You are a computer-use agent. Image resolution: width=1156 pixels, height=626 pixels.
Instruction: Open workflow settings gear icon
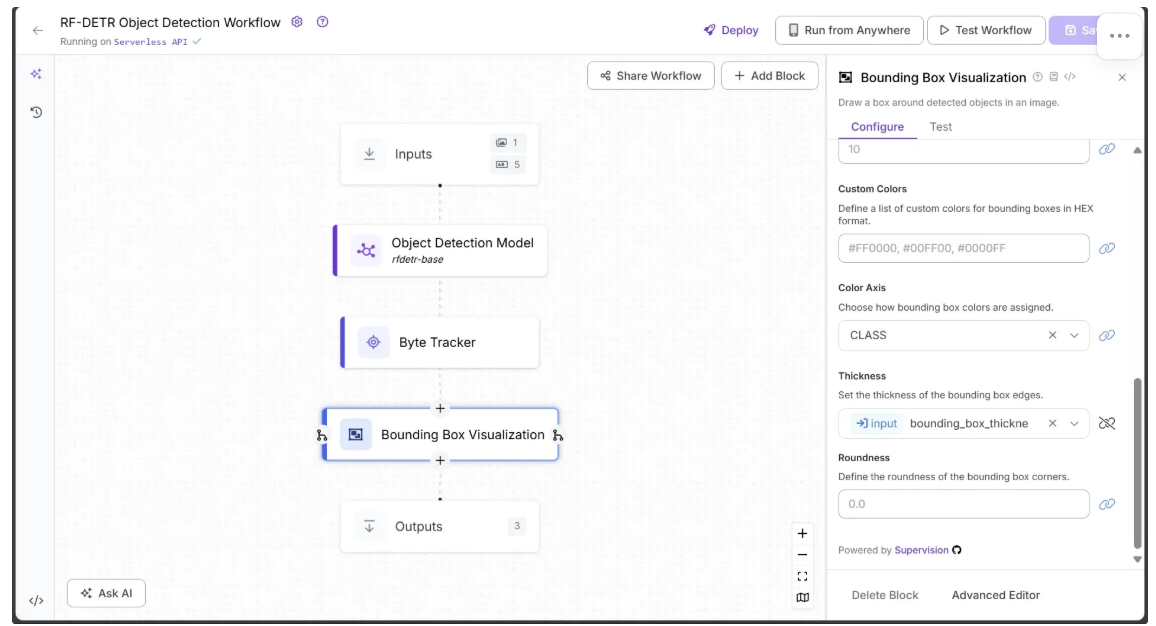pyautogui.click(x=297, y=22)
